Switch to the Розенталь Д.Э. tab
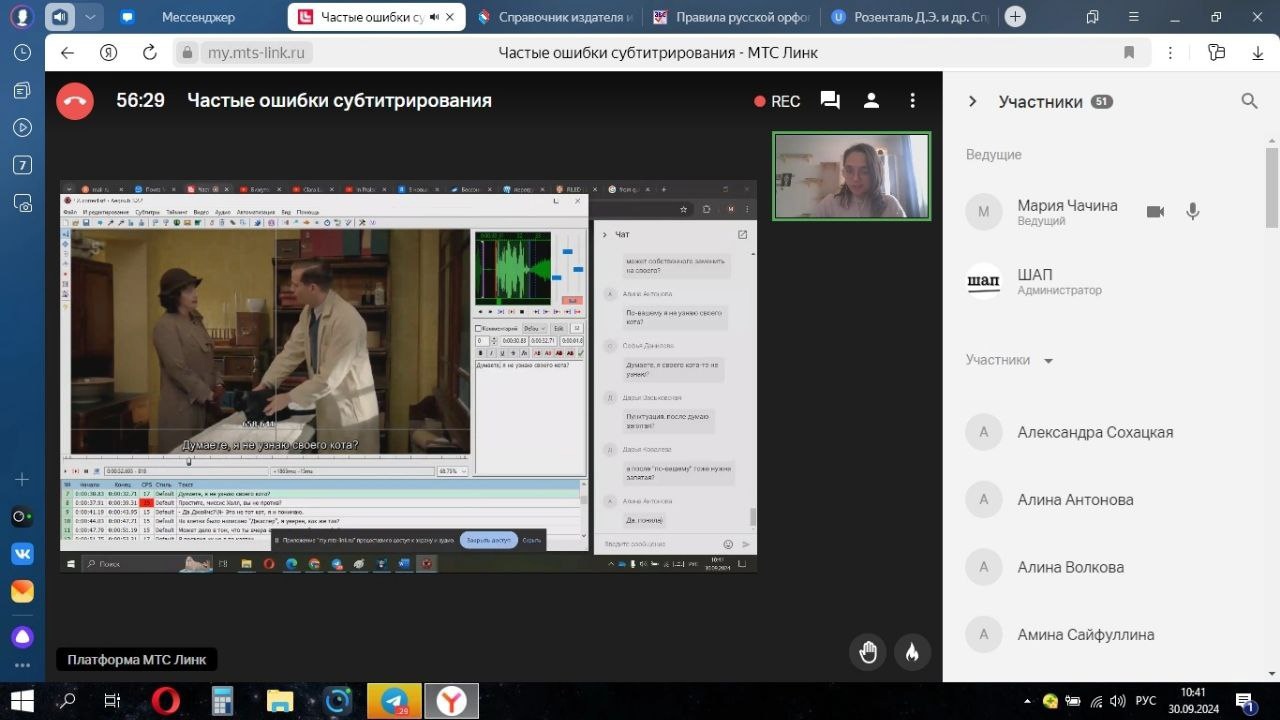1280x720 pixels. pos(908,17)
